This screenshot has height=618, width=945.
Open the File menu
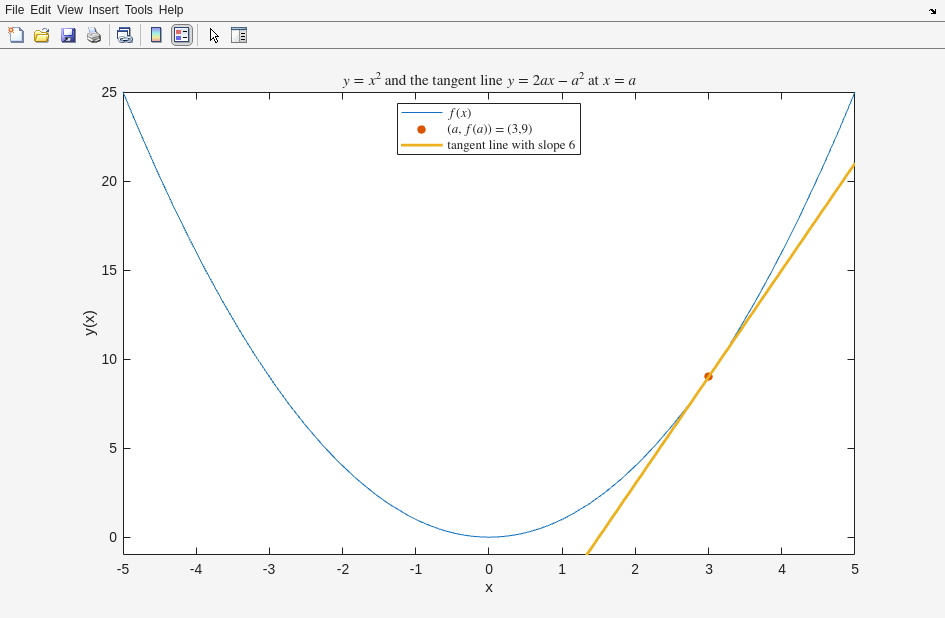pyautogui.click(x=14, y=10)
